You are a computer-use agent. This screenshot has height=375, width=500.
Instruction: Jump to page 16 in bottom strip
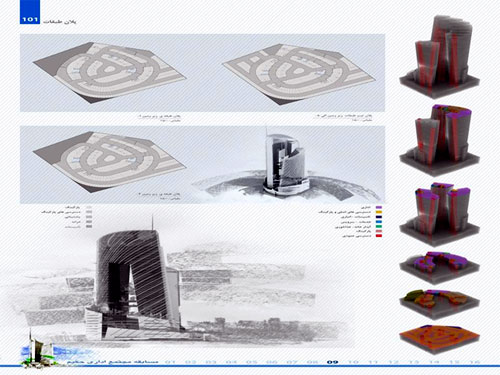click(x=474, y=362)
